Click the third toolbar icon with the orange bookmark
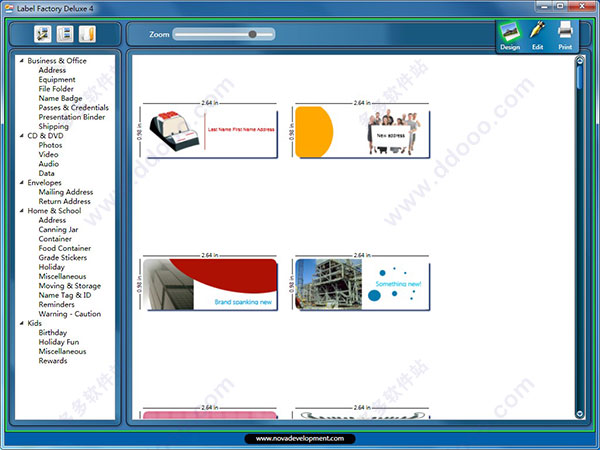The height and width of the screenshot is (450, 600). pyautogui.click(x=87, y=34)
